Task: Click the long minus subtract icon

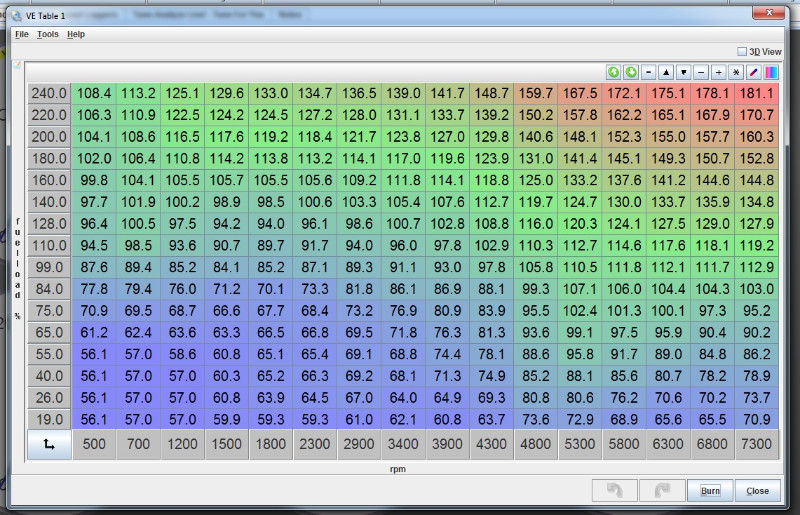Action: tap(701, 72)
